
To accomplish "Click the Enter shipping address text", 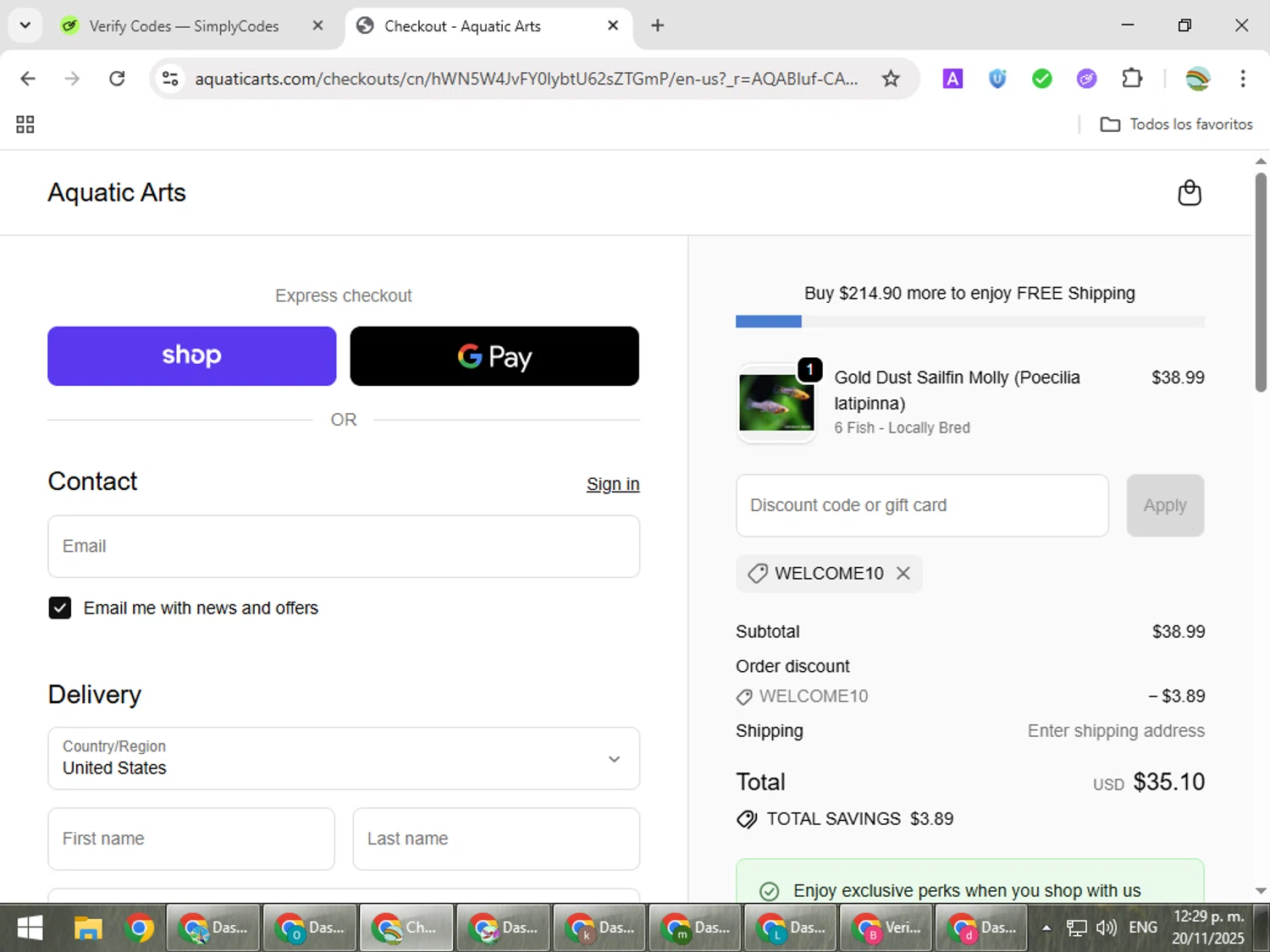I will [x=1116, y=731].
